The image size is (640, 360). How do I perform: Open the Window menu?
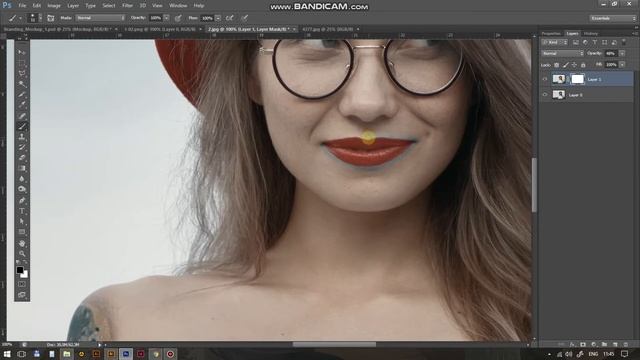coord(178,6)
